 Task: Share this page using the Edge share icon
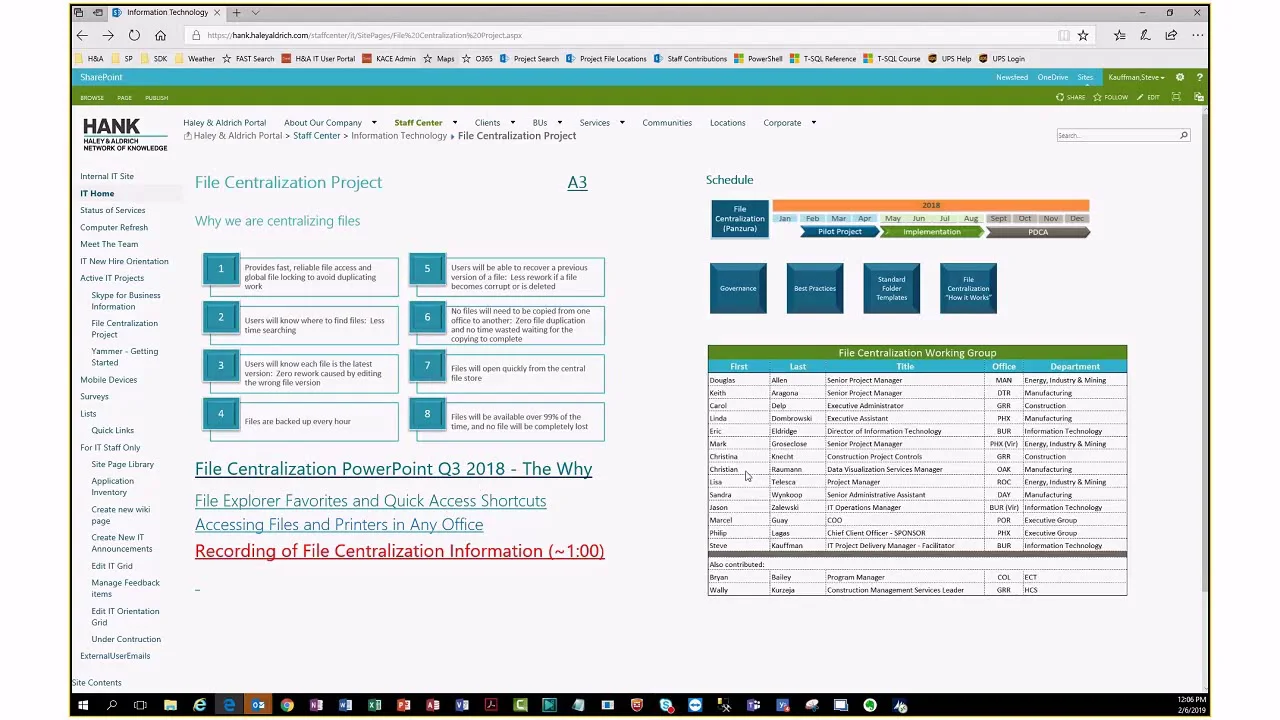tap(1171, 35)
